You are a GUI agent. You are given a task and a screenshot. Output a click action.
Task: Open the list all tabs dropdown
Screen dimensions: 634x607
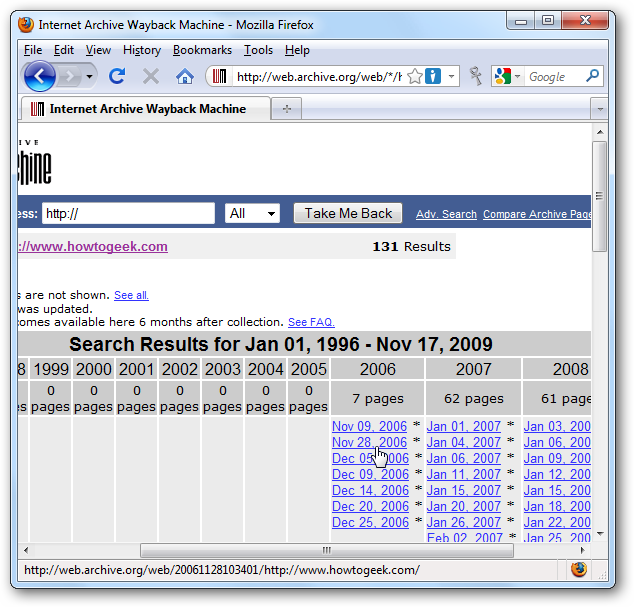[x=600, y=109]
